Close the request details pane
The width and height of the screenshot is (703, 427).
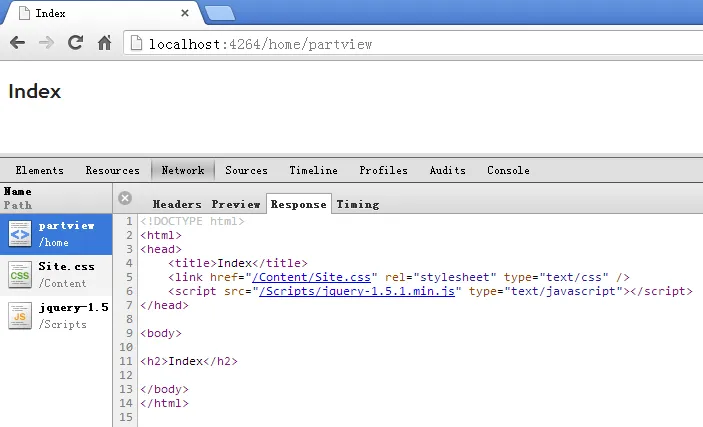125,198
